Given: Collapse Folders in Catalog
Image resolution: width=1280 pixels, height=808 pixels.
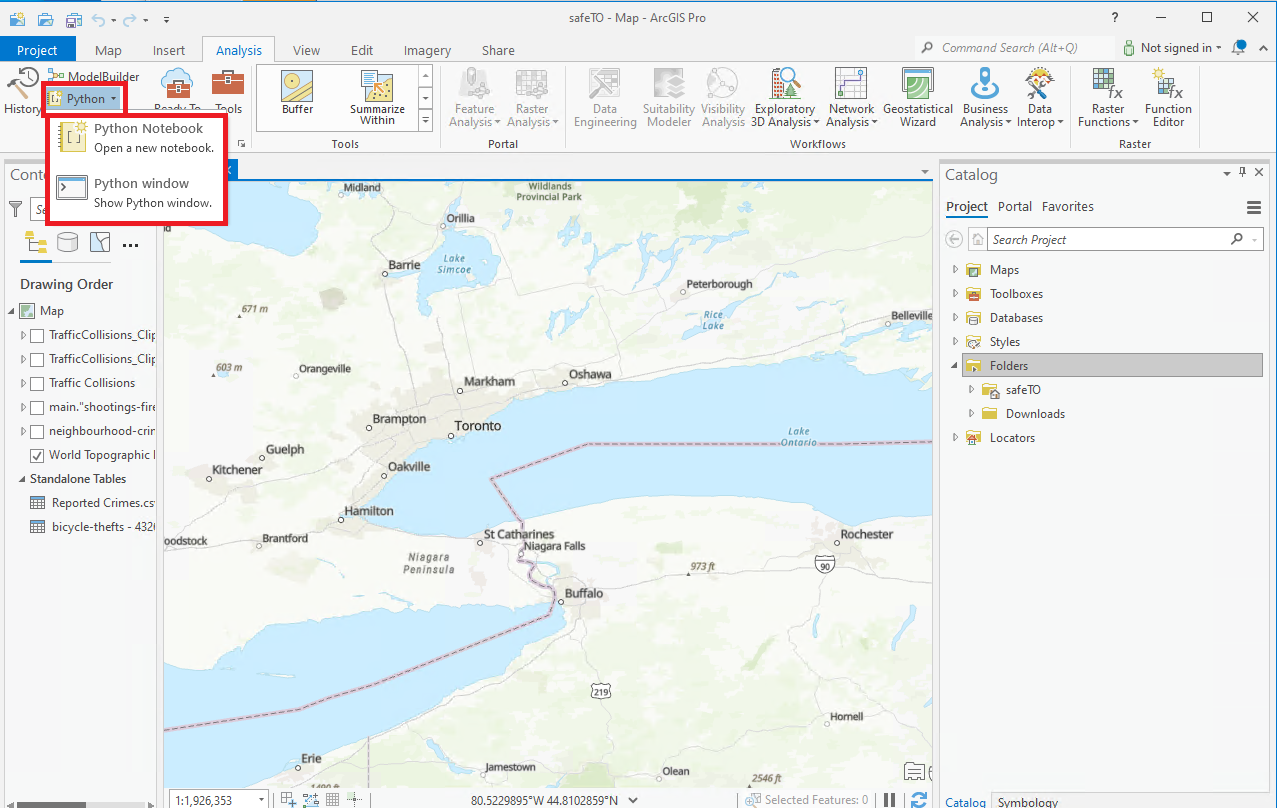Looking at the screenshot, I should pyautogui.click(x=955, y=366).
